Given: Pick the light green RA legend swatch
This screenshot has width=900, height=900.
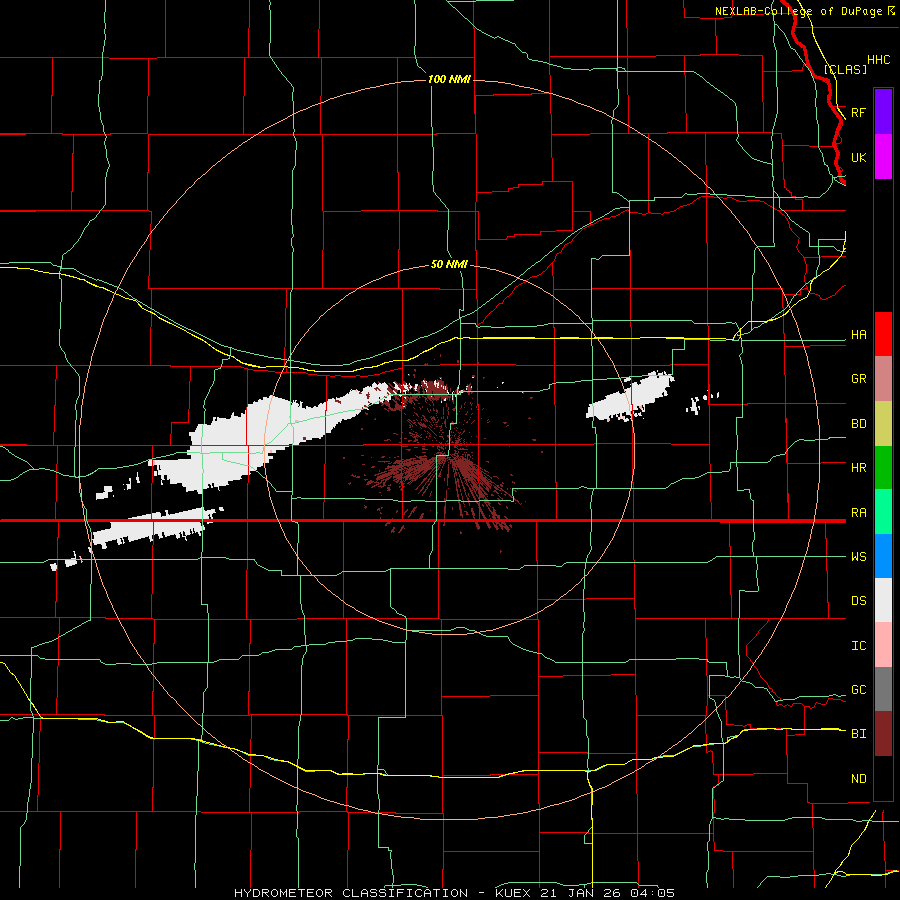Looking at the screenshot, I should pyautogui.click(x=883, y=512).
